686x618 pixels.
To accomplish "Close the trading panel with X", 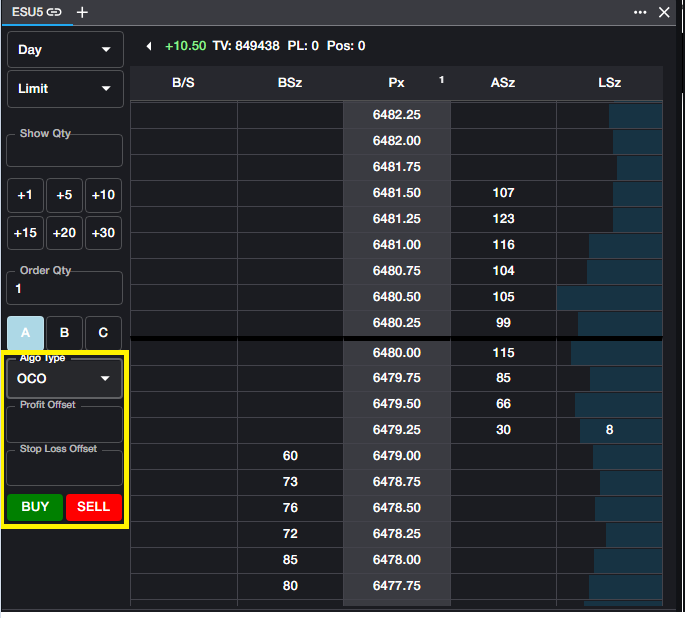I will (x=664, y=12).
